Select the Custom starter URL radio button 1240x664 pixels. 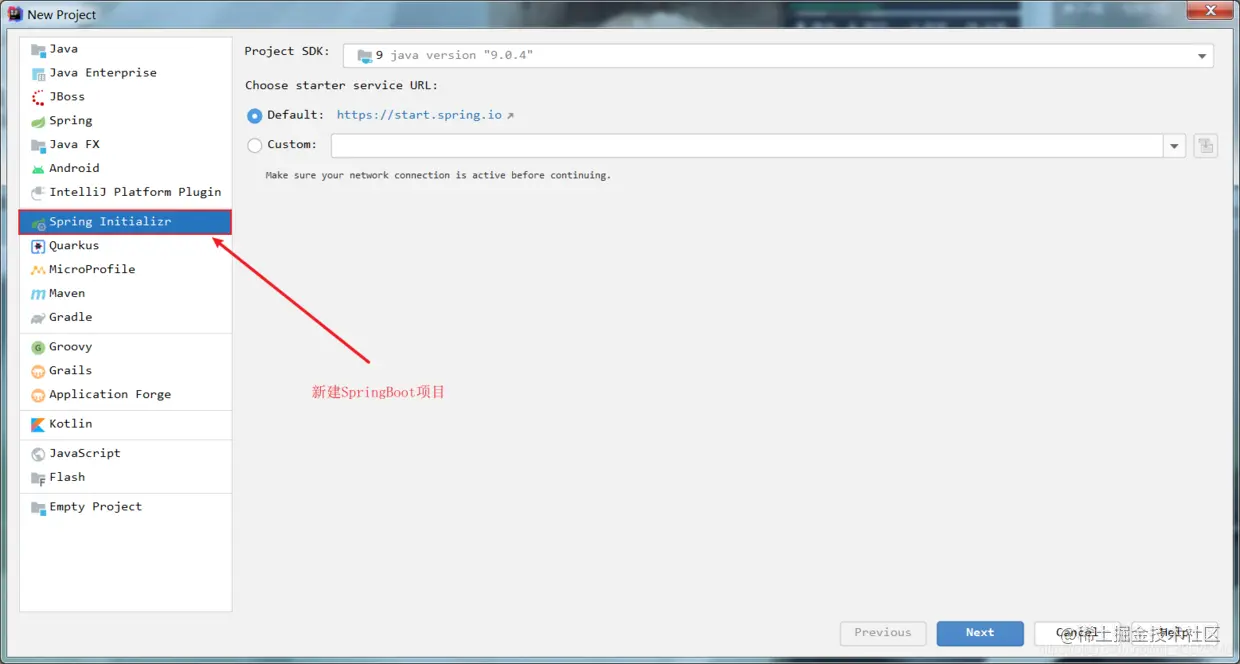tap(254, 145)
